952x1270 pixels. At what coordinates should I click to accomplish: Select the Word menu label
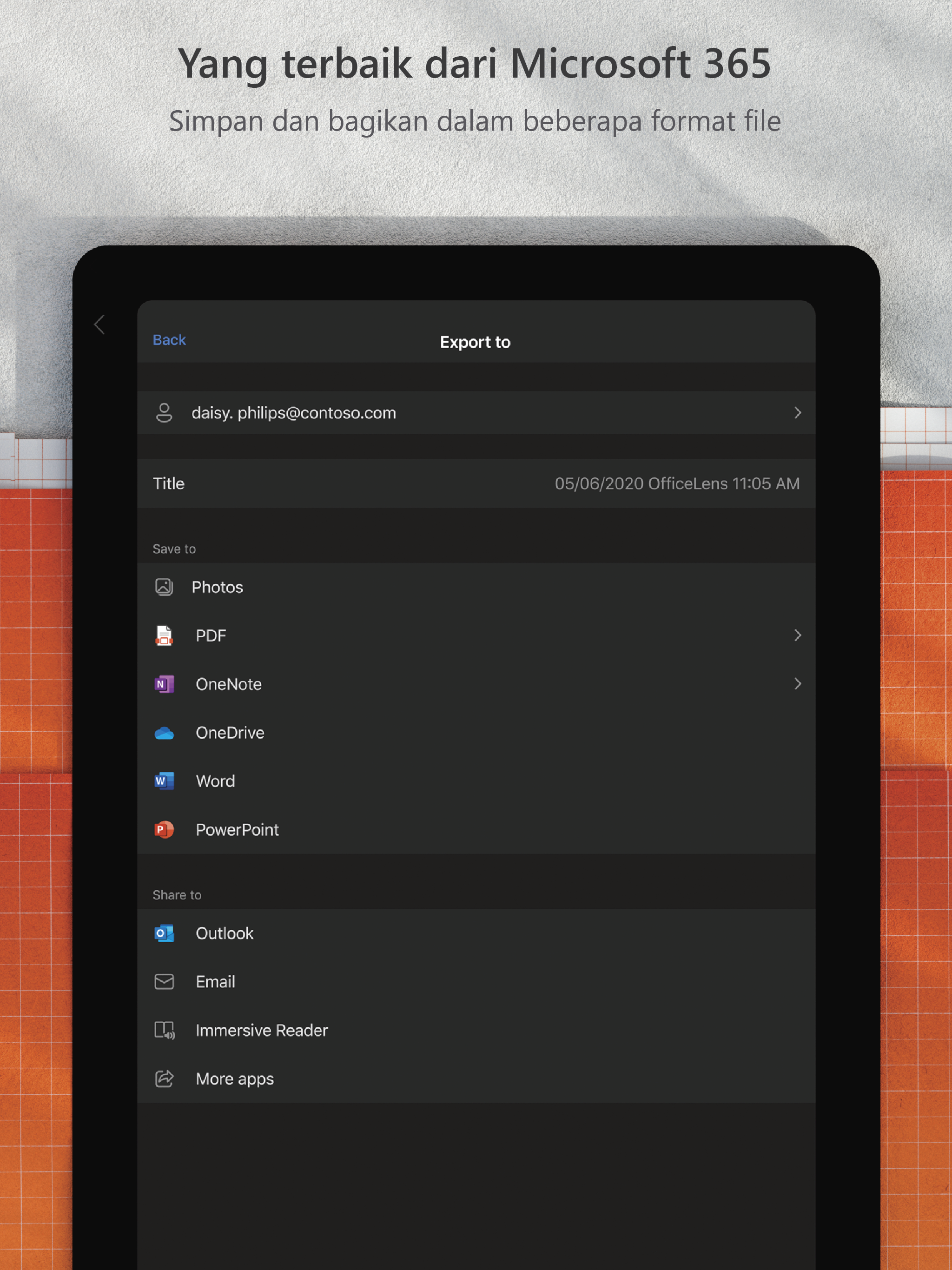215,781
